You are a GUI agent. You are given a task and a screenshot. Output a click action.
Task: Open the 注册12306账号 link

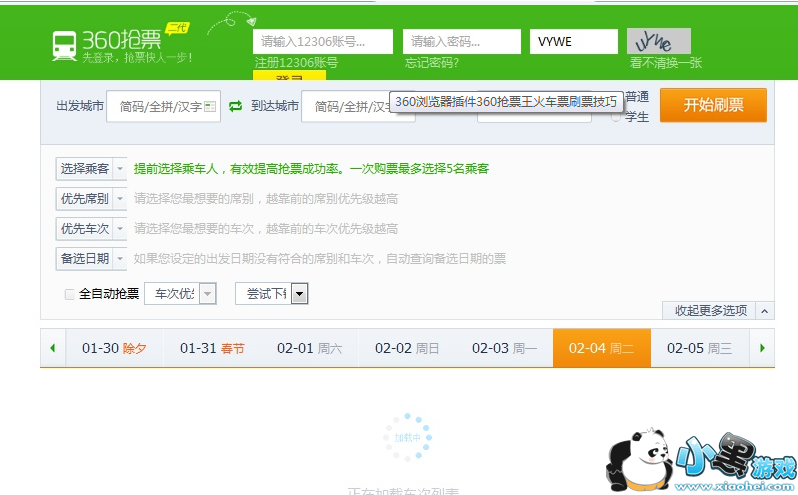(296, 63)
